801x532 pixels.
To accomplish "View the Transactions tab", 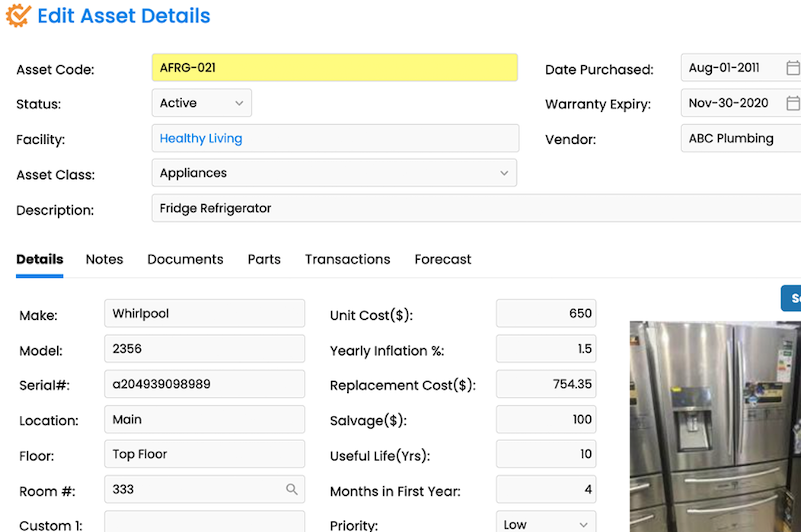I will tap(347, 259).
